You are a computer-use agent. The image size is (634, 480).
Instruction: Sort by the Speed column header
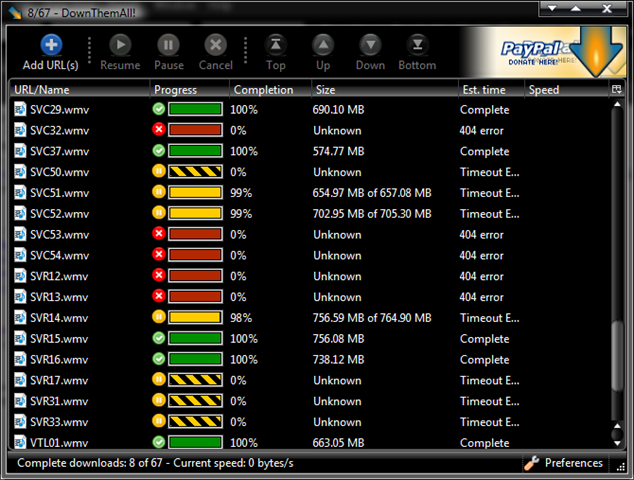pyautogui.click(x=566, y=90)
